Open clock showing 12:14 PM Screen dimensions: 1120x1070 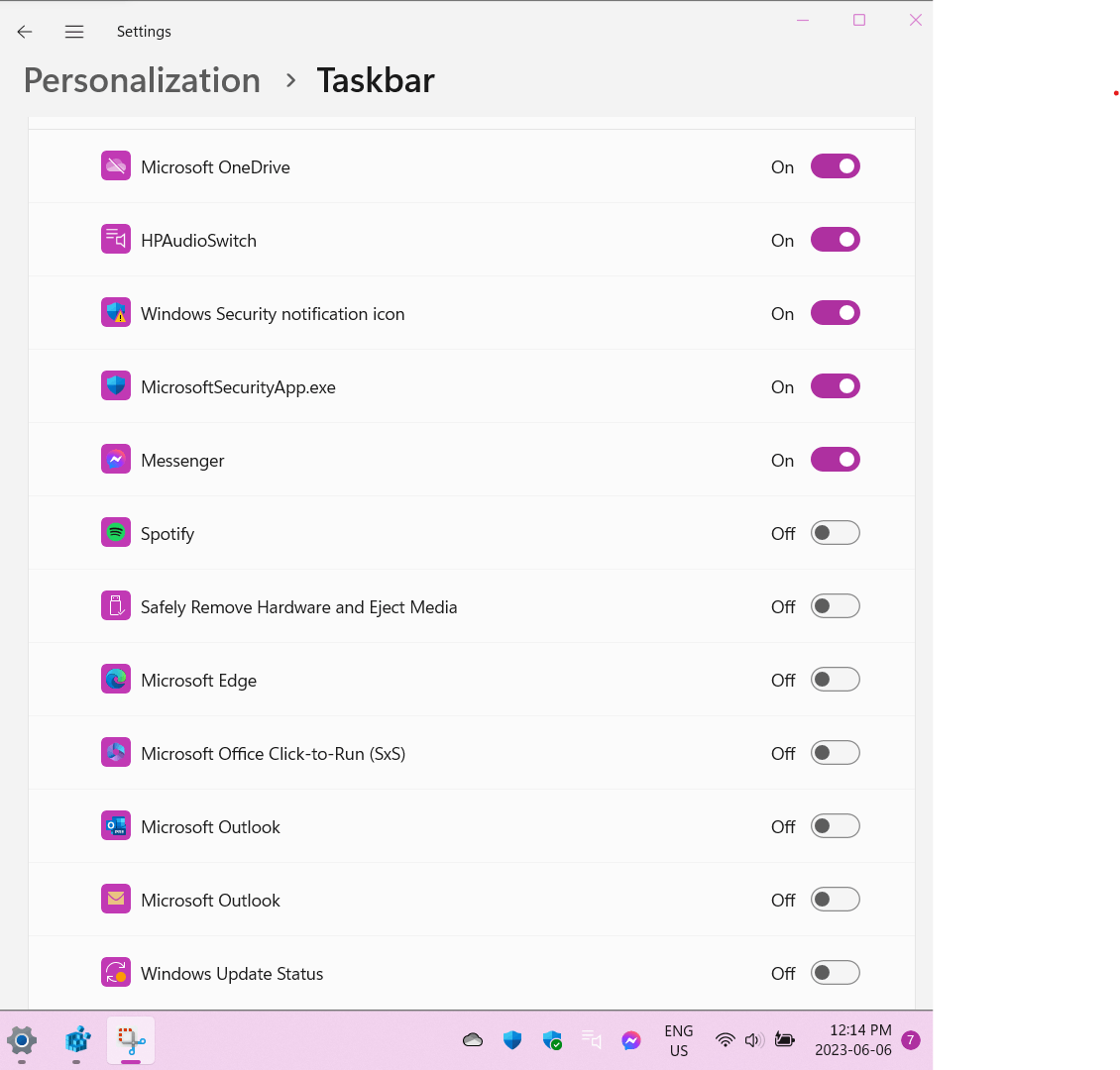point(853,1040)
